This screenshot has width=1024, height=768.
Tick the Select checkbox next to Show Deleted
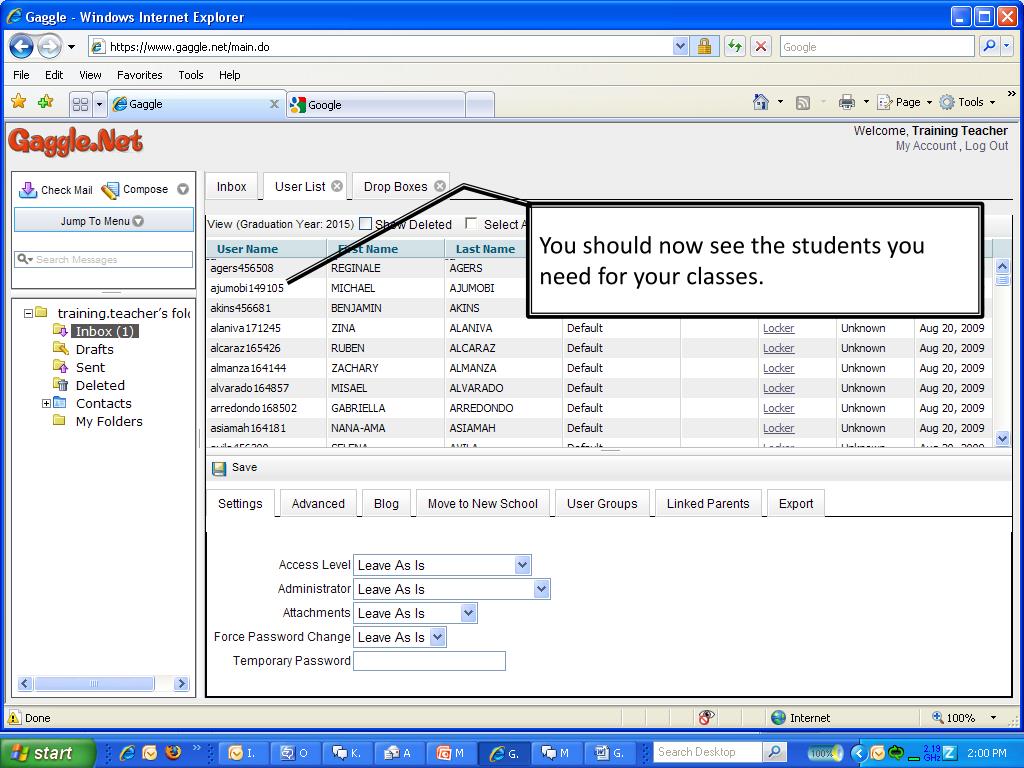471,224
